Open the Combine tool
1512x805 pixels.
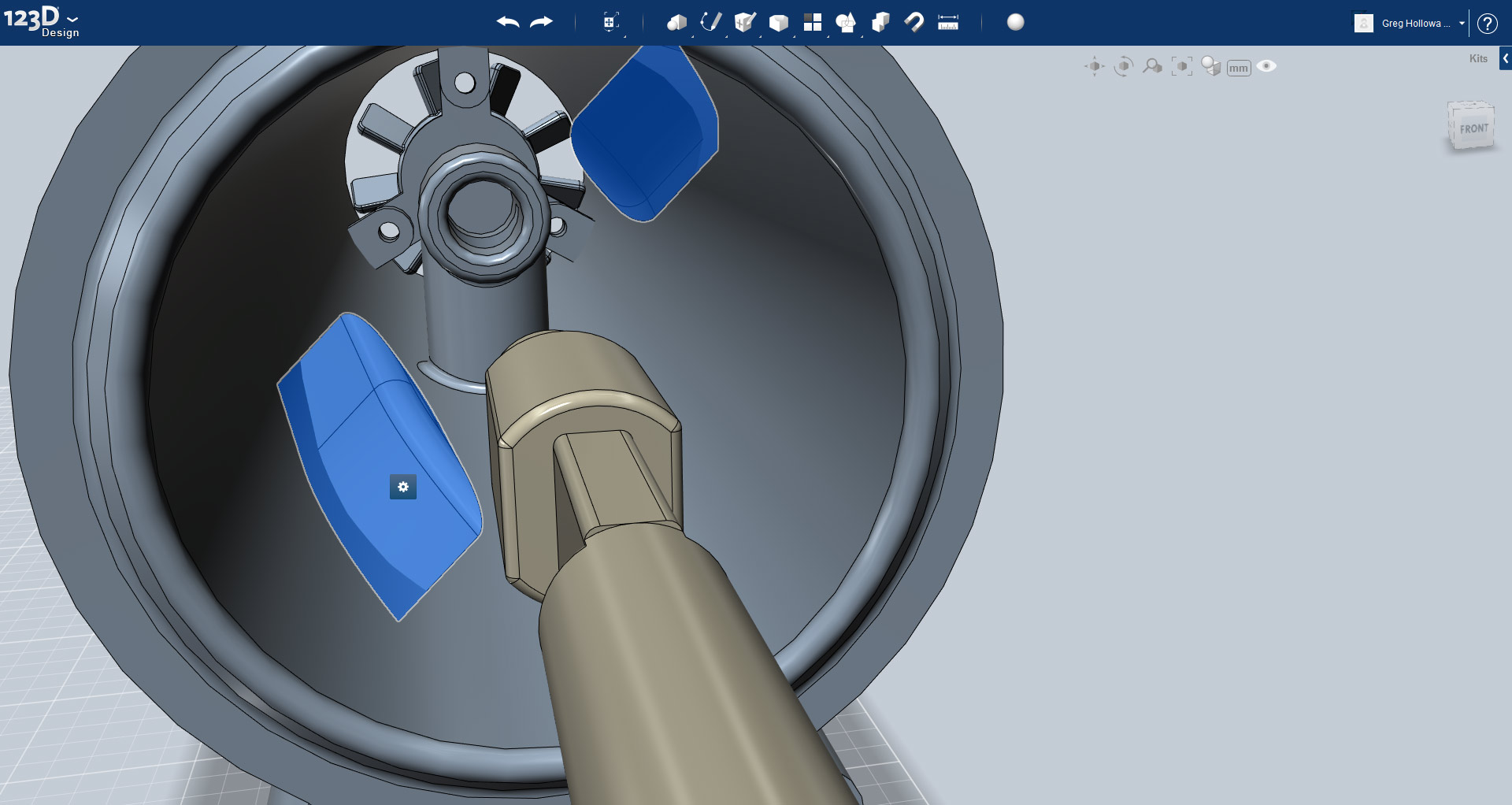(x=880, y=22)
